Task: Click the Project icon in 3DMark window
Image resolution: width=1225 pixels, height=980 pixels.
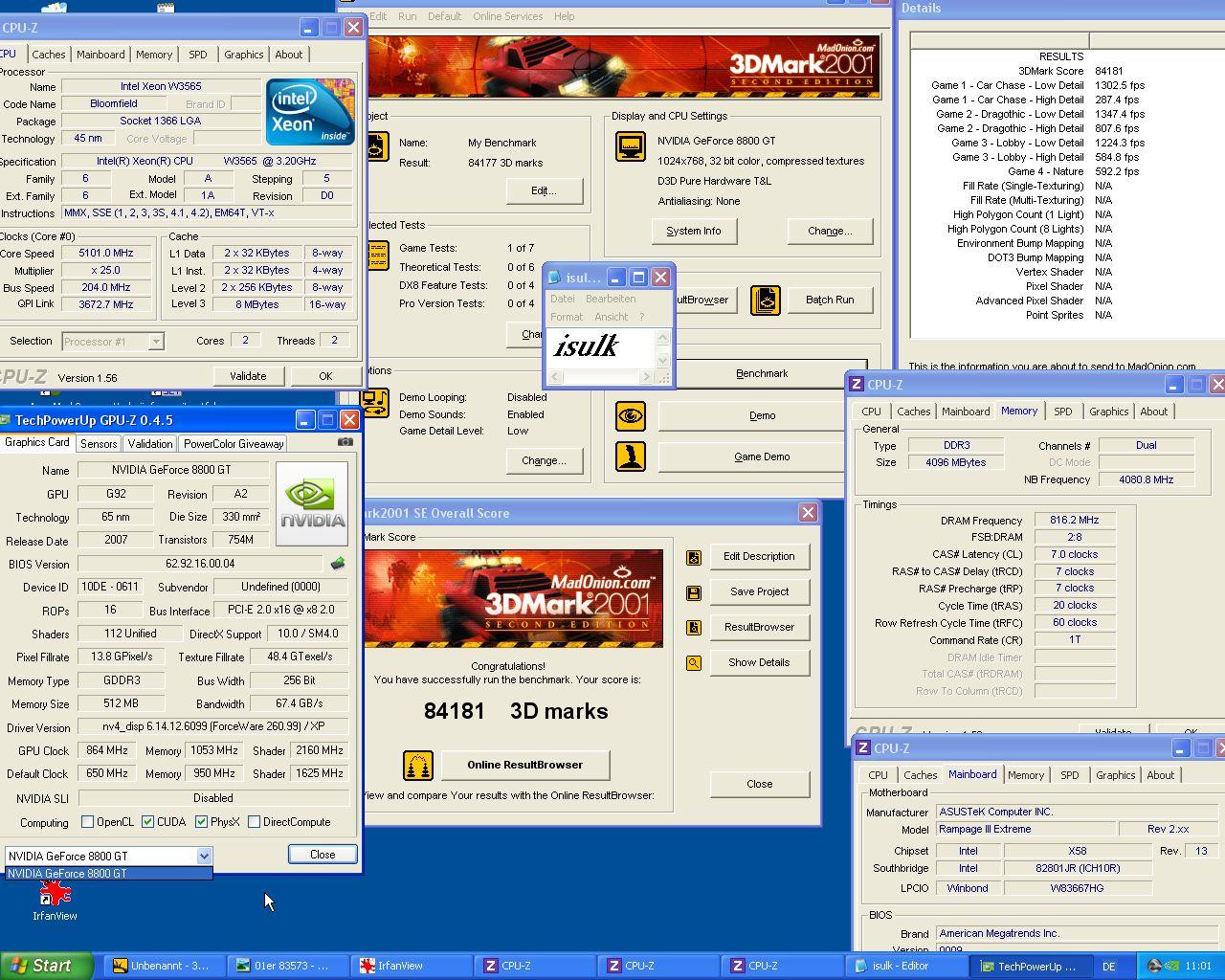Action: coord(377,146)
